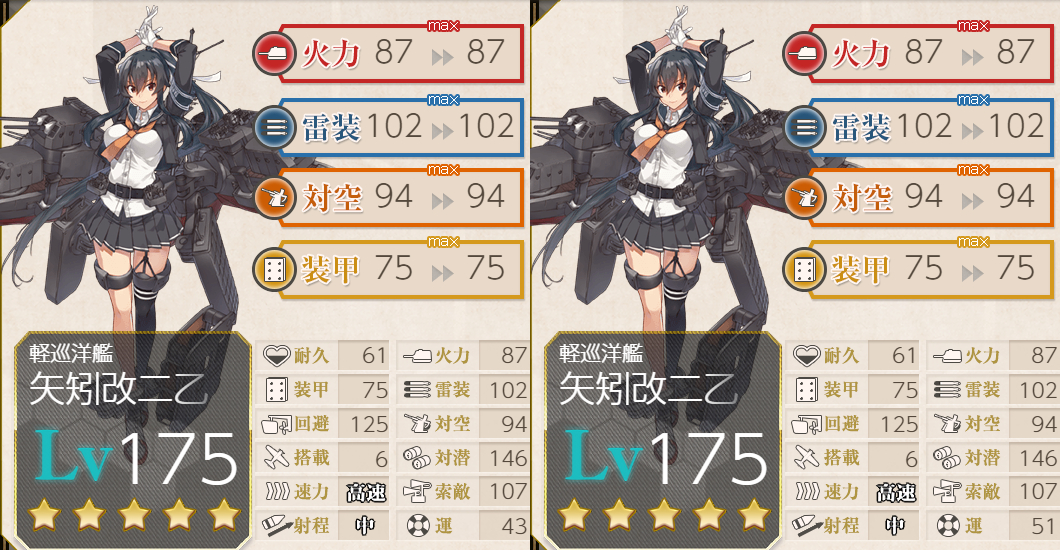
Task: Click the orange anti-air gun icon, left panel
Action: point(274,197)
